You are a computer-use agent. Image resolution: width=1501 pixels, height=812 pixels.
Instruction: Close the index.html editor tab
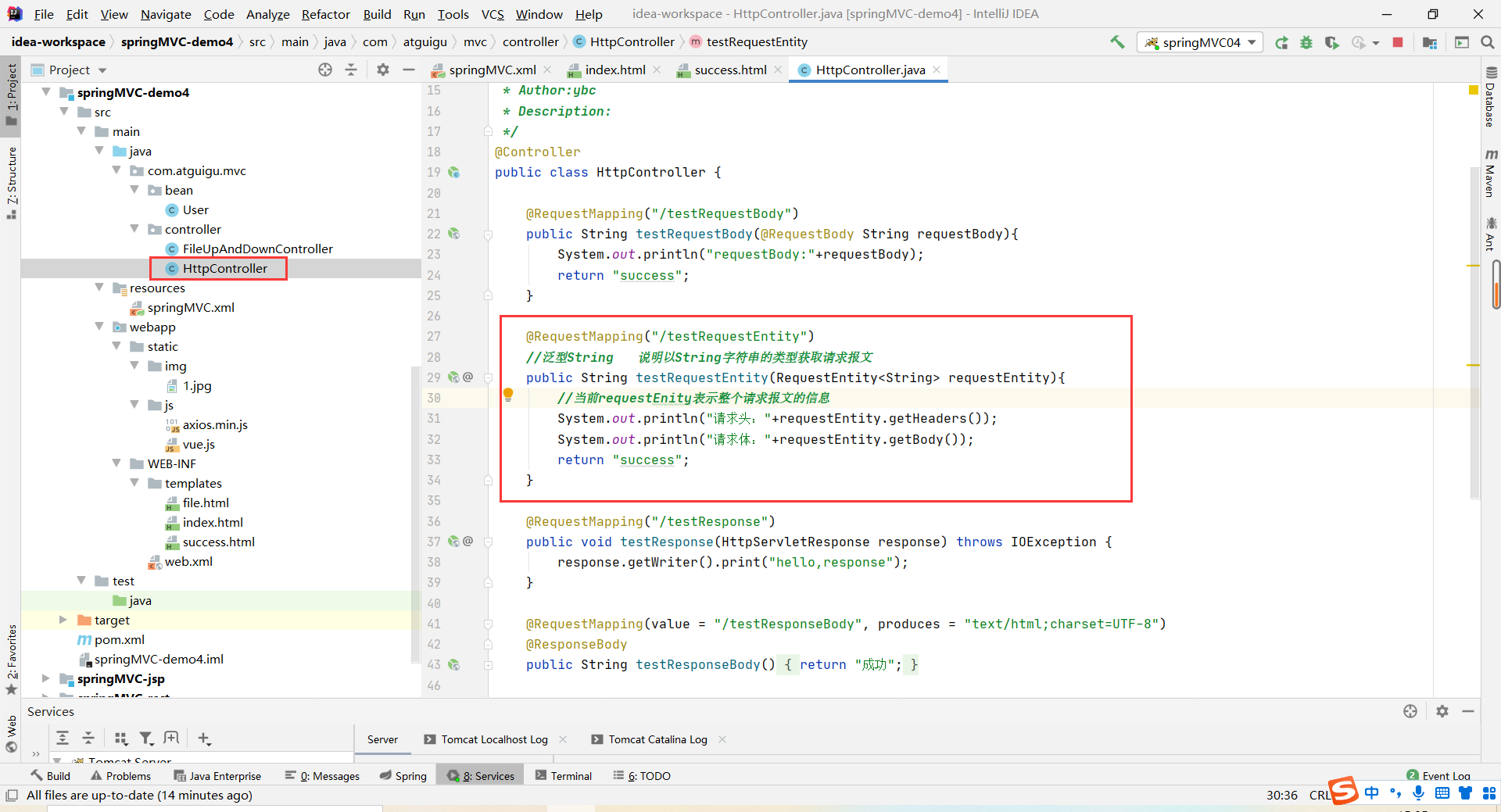(657, 70)
